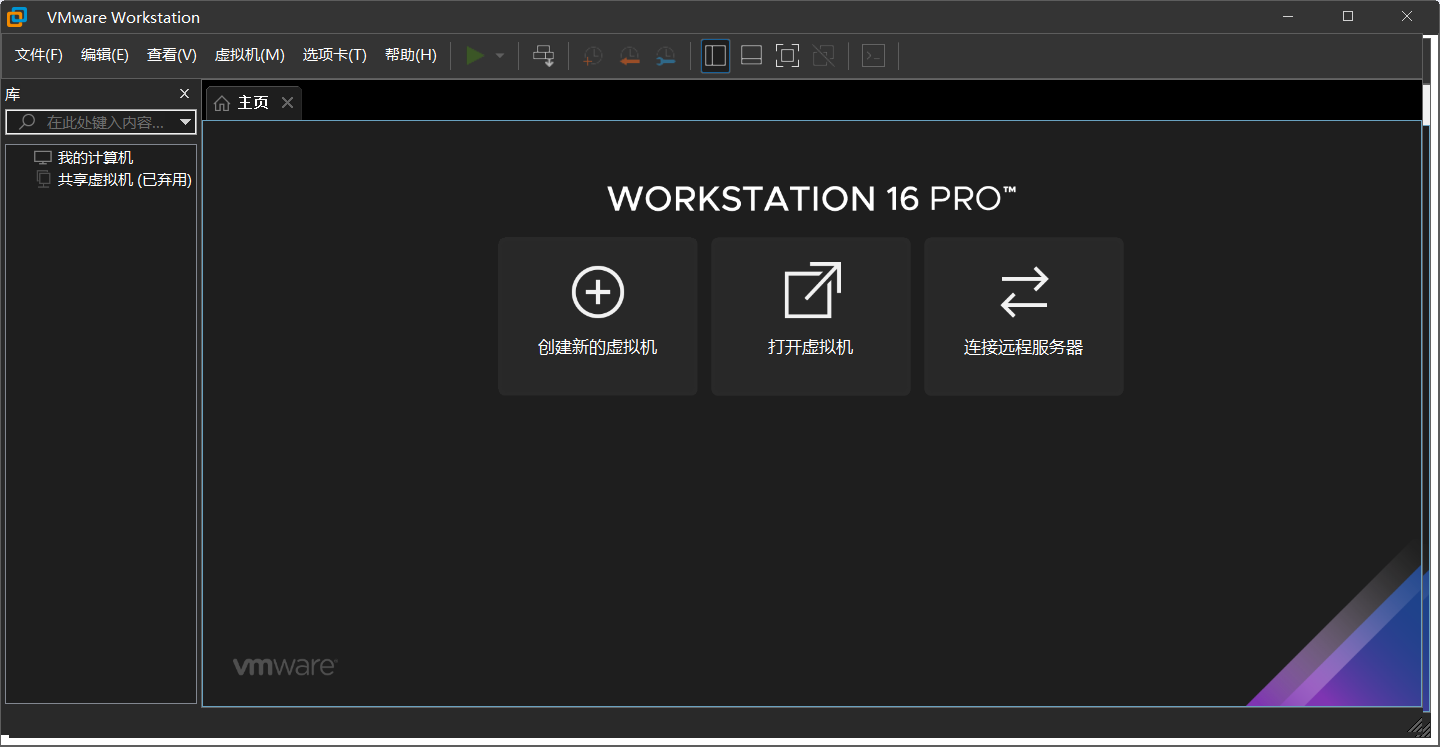Click the console view terminal icon
Screen dimensions: 1440x747
click(x=873, y=56)
